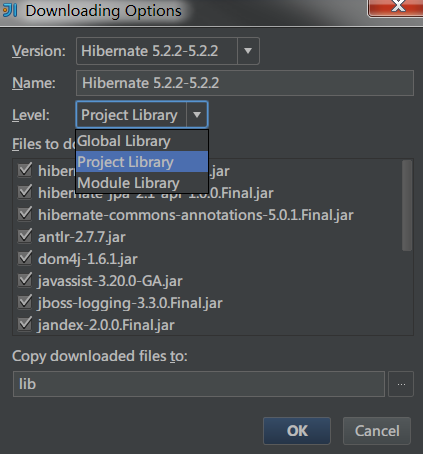Click the Cancel button
Screen dimensions: 423x454
pos(377,431)
